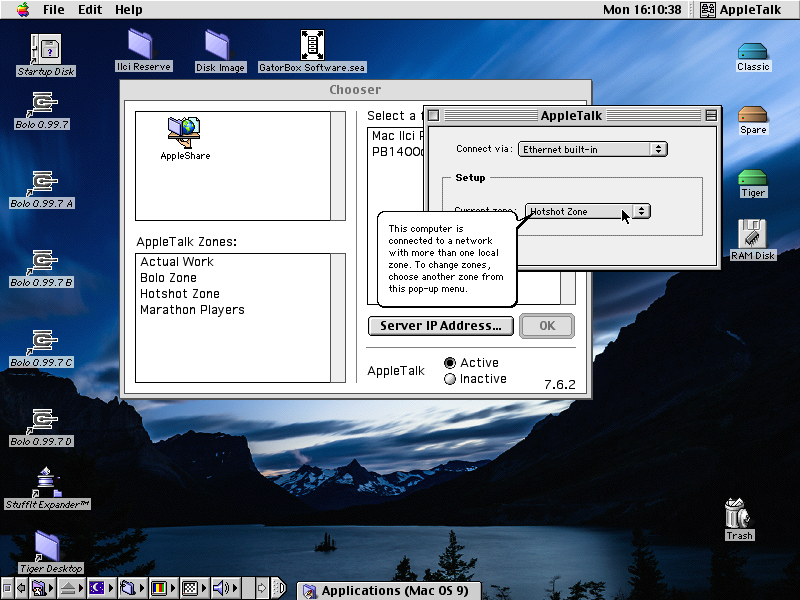
Task: Select the Classic drive icon
Action: pos(752,52)
